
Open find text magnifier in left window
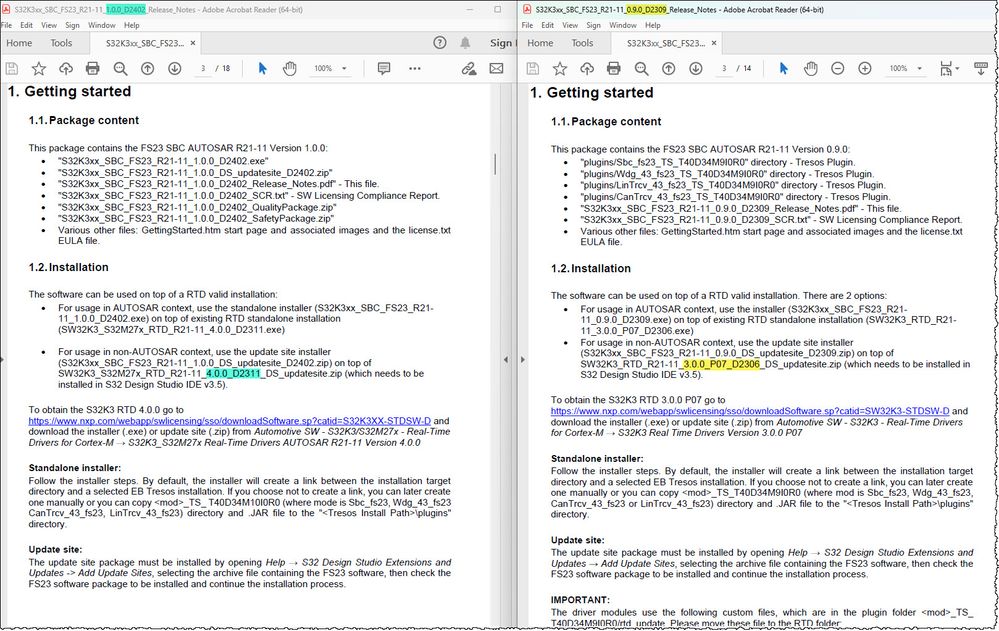tap(120, 68)
